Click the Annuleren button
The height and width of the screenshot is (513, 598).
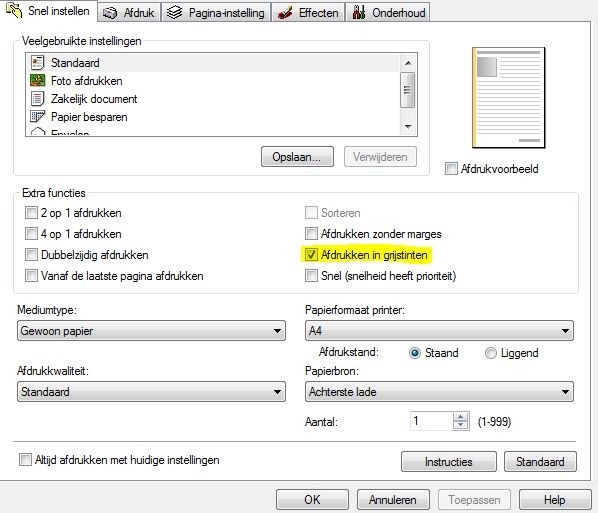click(393, 500)
